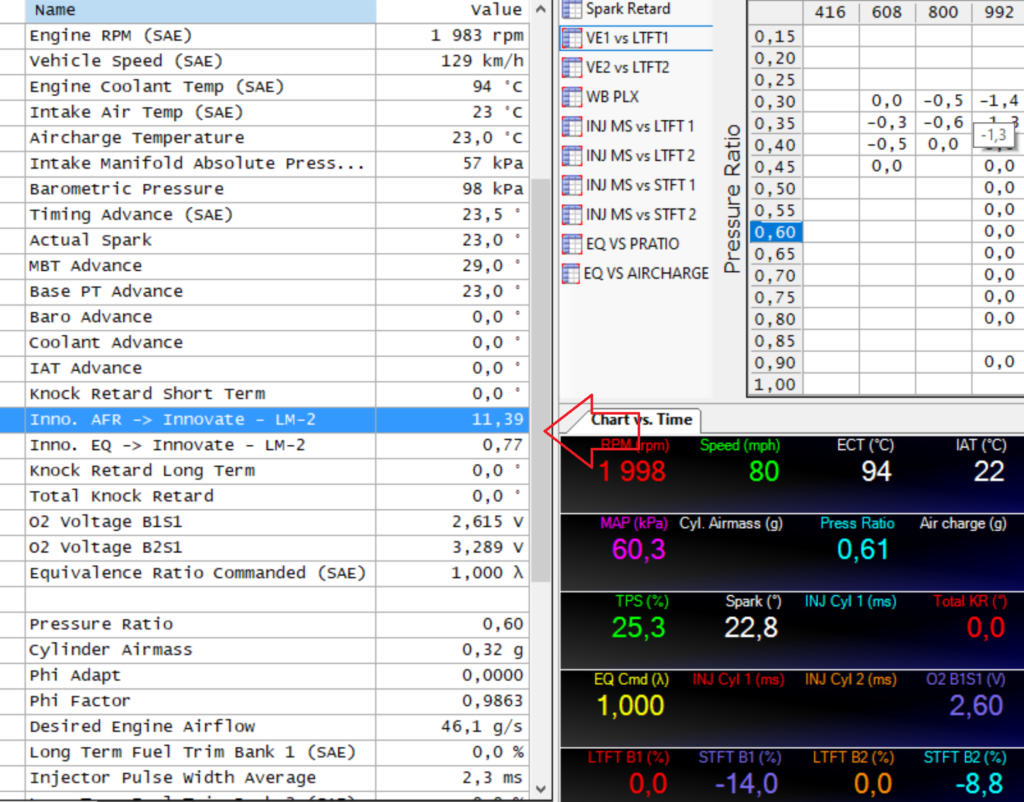1024x802 pixels.
Task: Select the Knock Retard Long Term row
Action: tap(200, 471)
